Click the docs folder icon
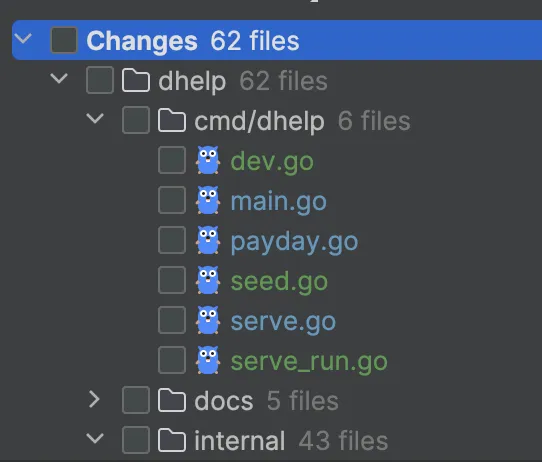This screenshot has width=542, height=462. [x=172, y=400]
